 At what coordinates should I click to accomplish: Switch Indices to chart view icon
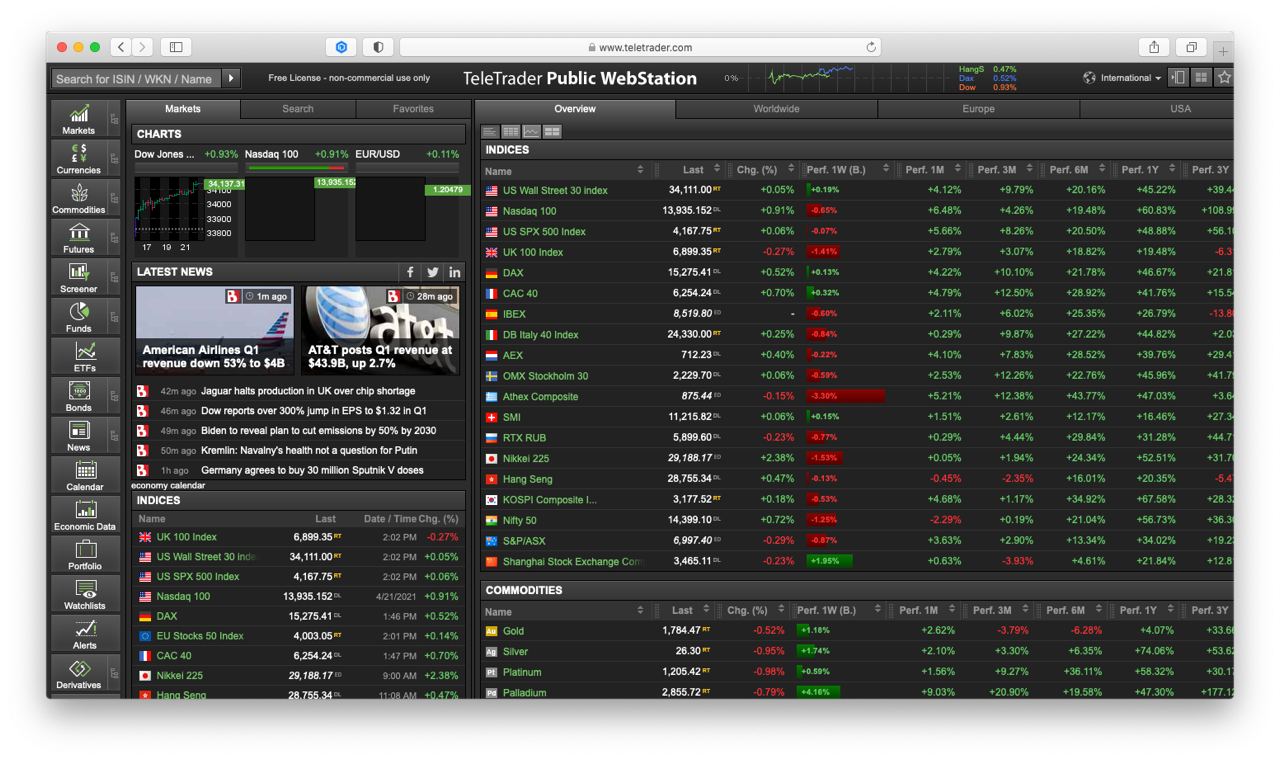pyautogui.click(x=531, y=131)
